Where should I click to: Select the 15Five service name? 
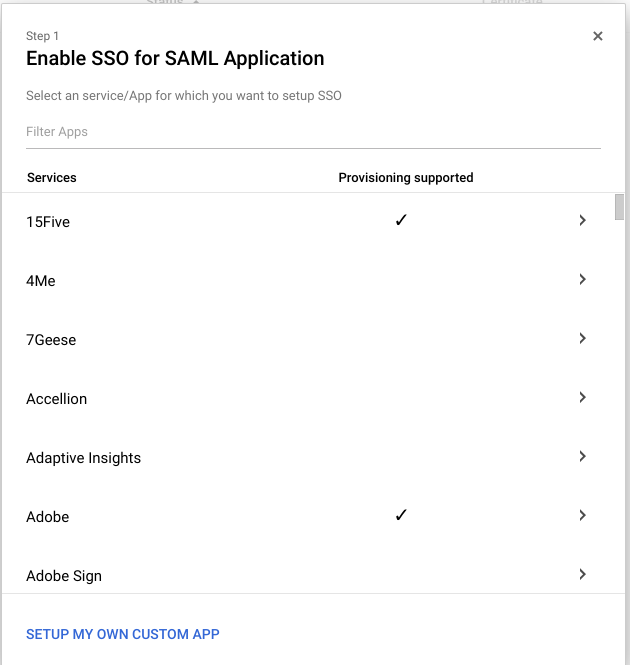coord(48,222)
